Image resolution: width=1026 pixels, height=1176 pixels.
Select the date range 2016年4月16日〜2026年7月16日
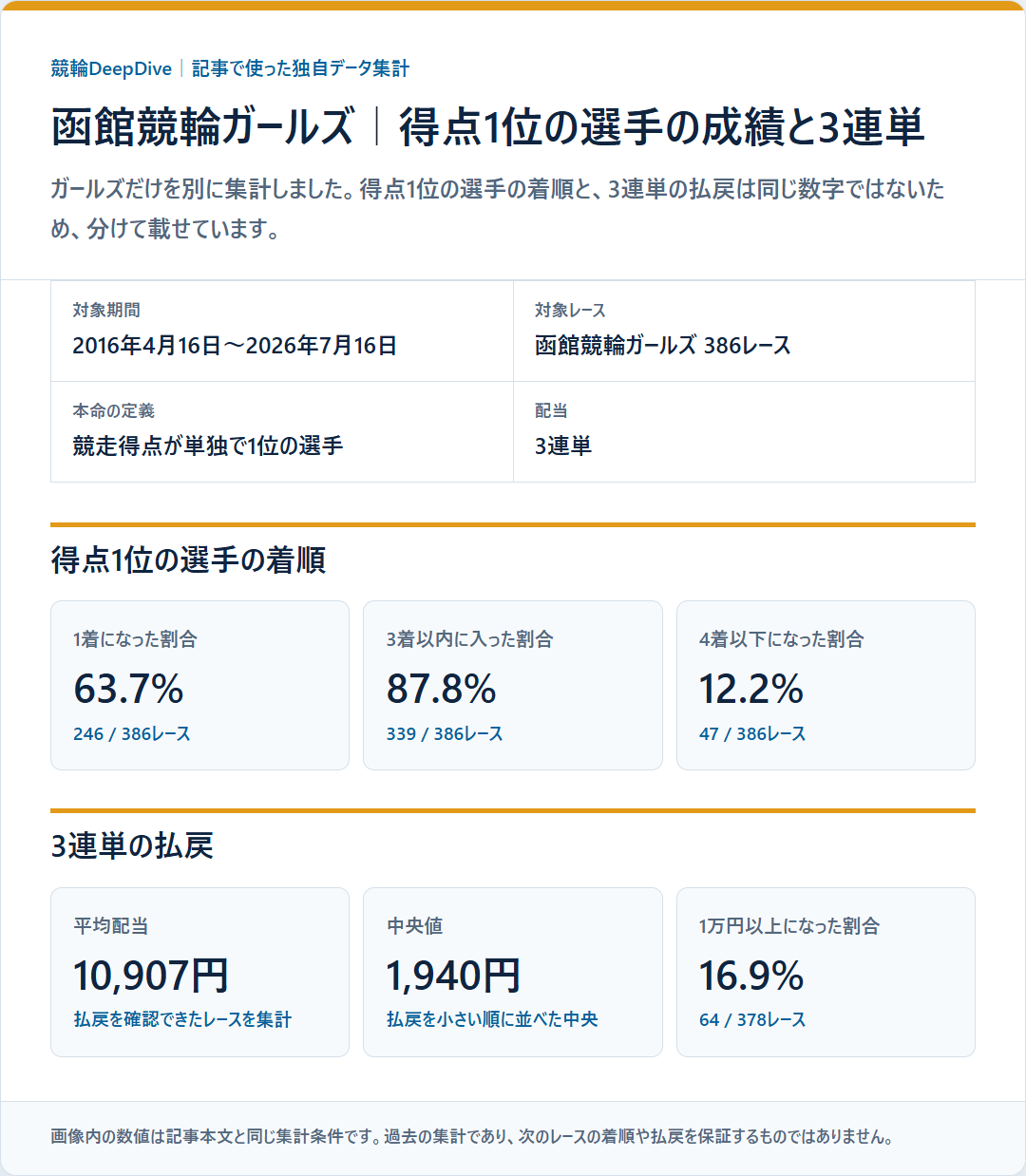[x=235, y=346]
